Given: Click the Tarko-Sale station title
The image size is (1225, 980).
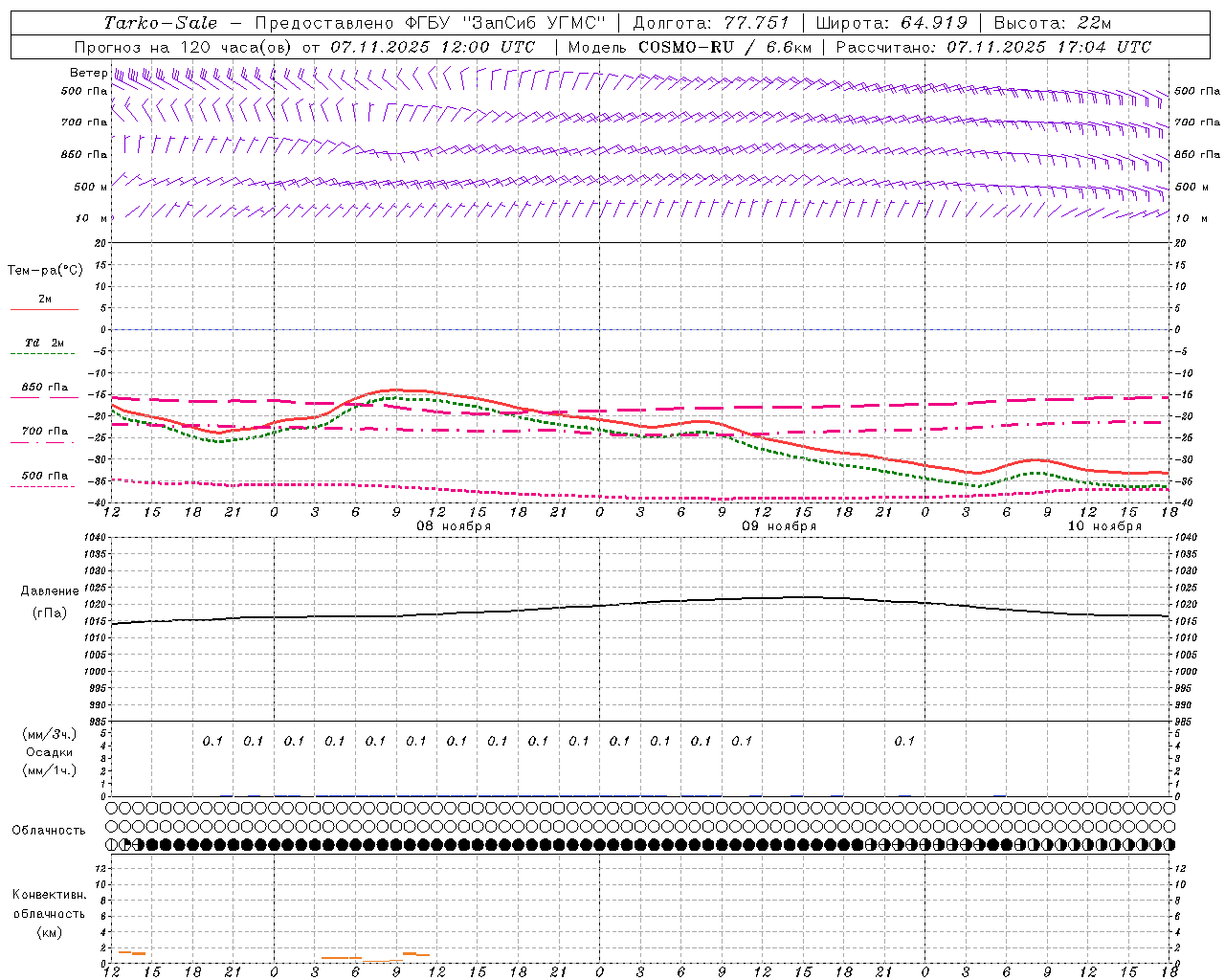Looking at the screenshot, I should click(161, 23).
